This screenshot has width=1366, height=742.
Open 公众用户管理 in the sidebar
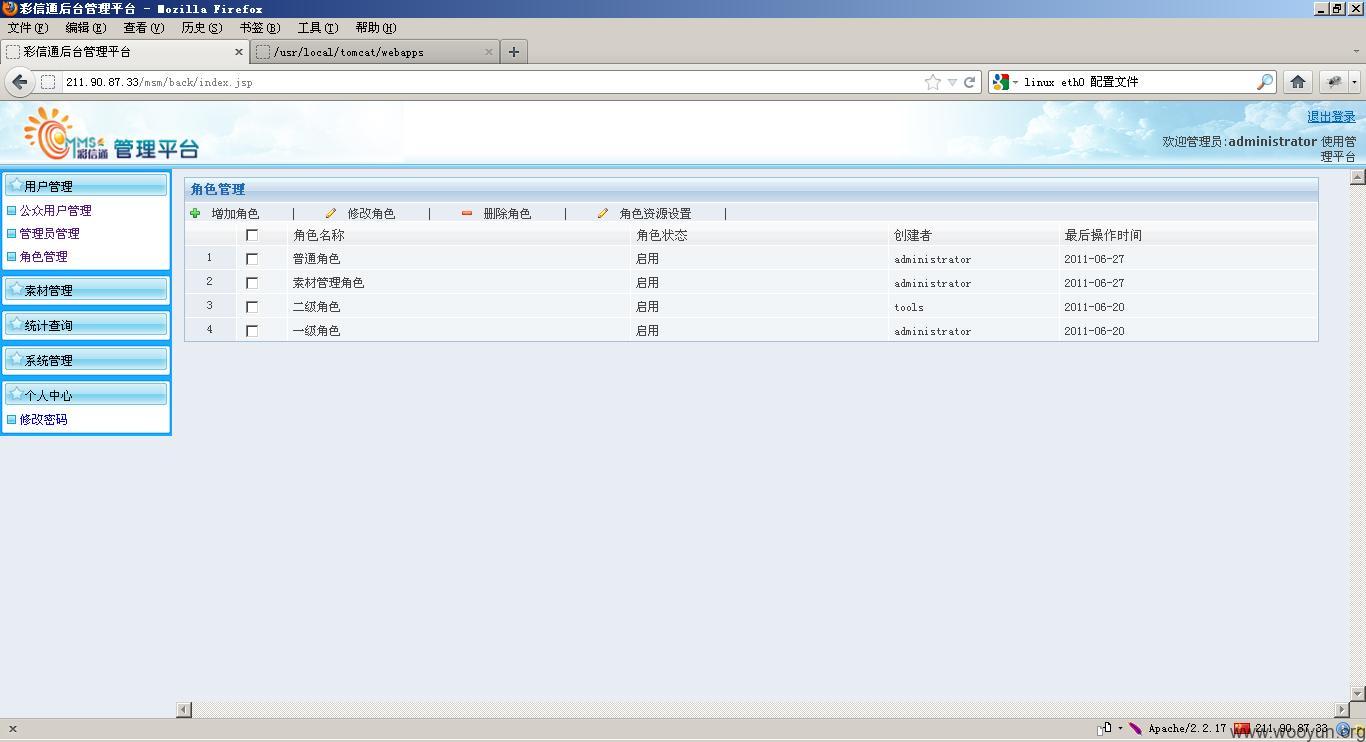[x=55, y=210]
